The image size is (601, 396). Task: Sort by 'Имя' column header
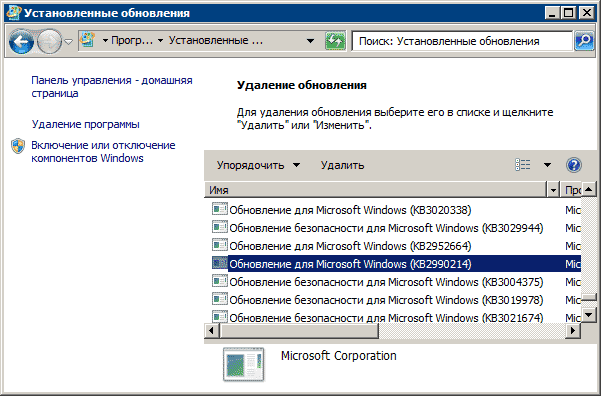tap(376, 190)
